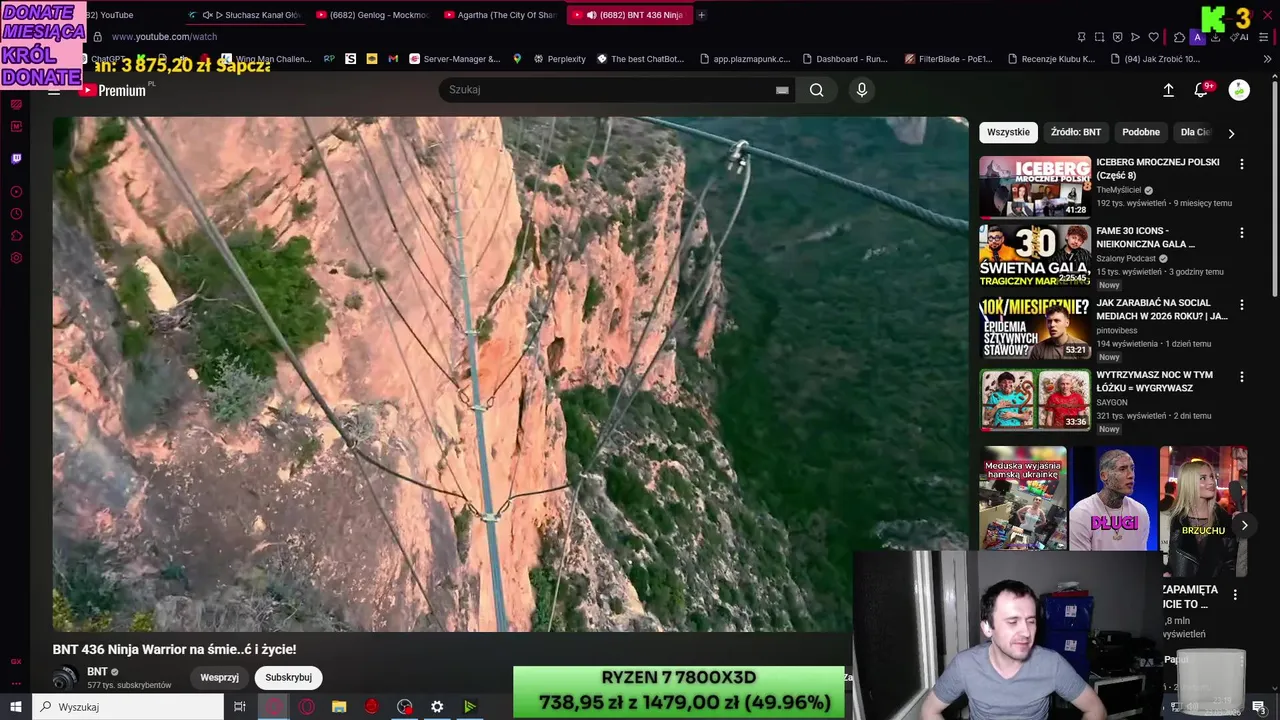Open the FilterBlade - PoE1 bookmark
The image size is (1280, 720).
click(948, 59)
